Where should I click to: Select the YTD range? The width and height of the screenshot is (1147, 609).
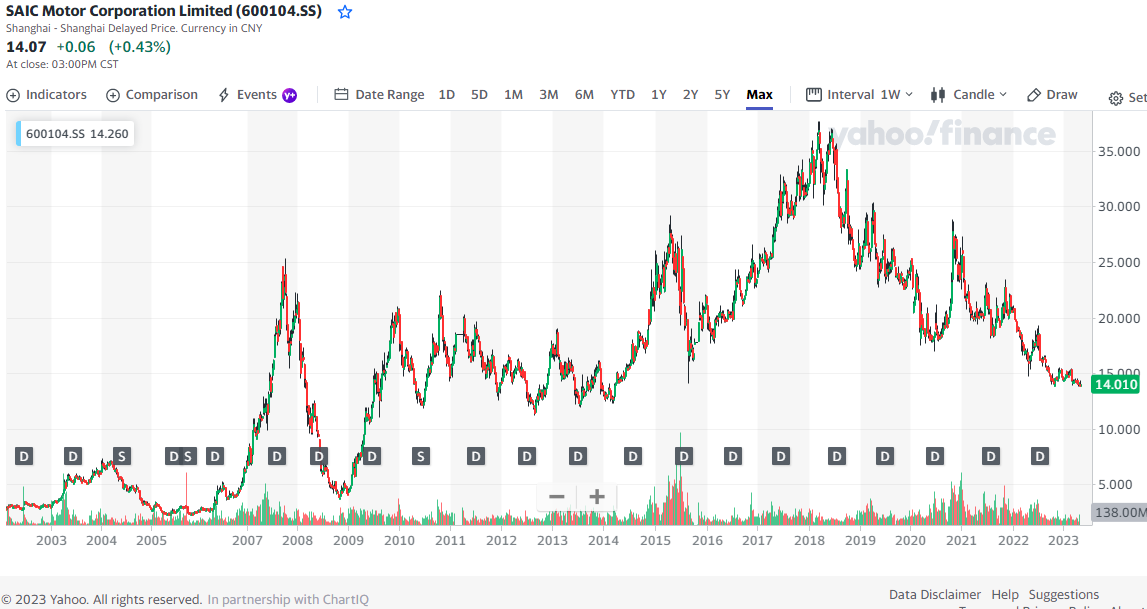(x=623, y=94)
